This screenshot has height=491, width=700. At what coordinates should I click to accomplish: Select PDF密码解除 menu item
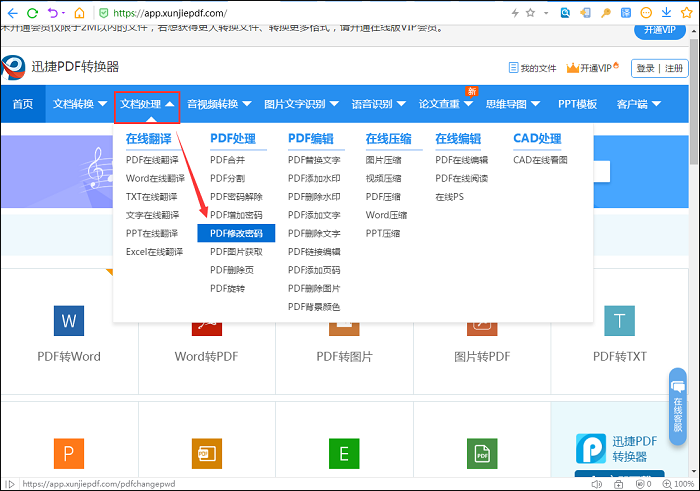click(236, 197)
